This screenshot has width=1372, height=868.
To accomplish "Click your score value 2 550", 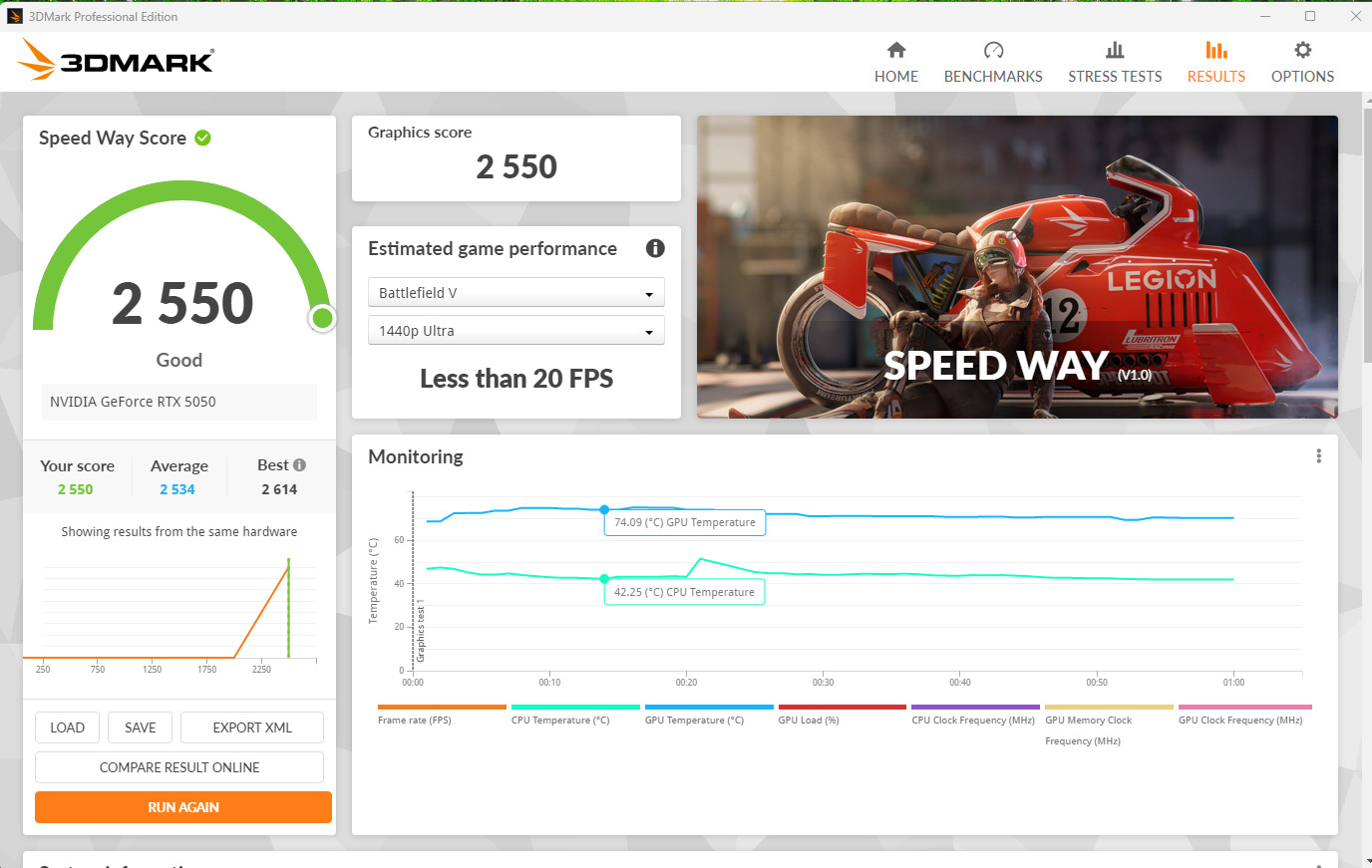I will (75, 489).
